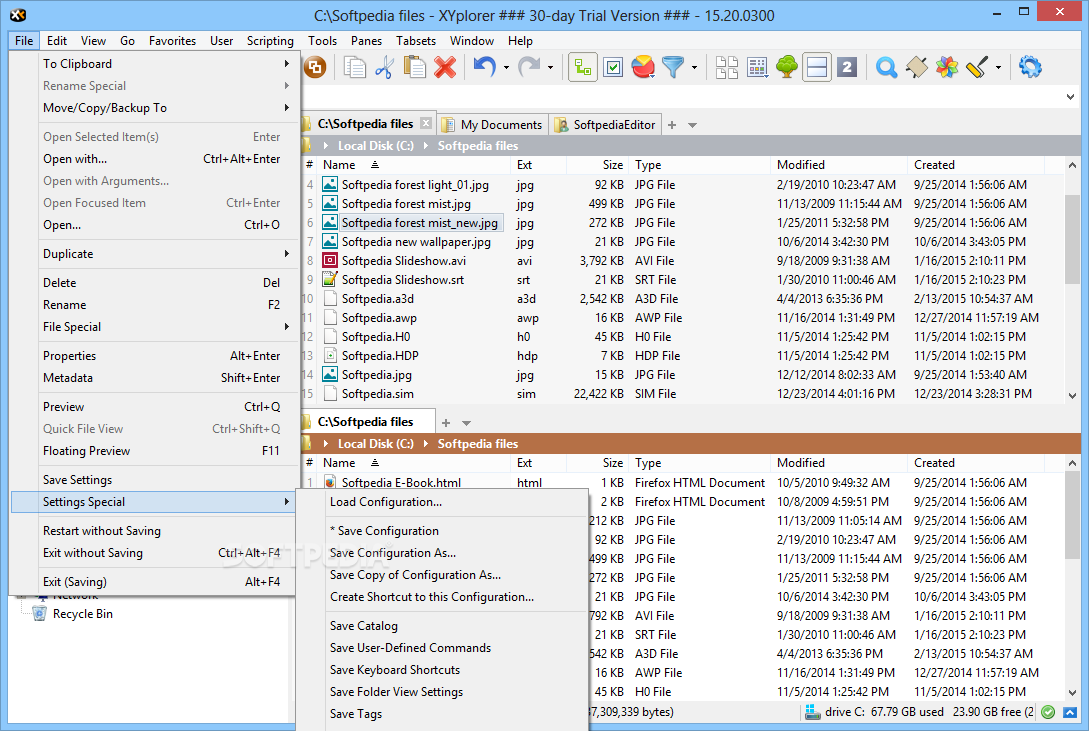The width and height of the screenshot is (1089, 731).
Task: Click the red X Delete icon
Action: (x=445, y=67)
